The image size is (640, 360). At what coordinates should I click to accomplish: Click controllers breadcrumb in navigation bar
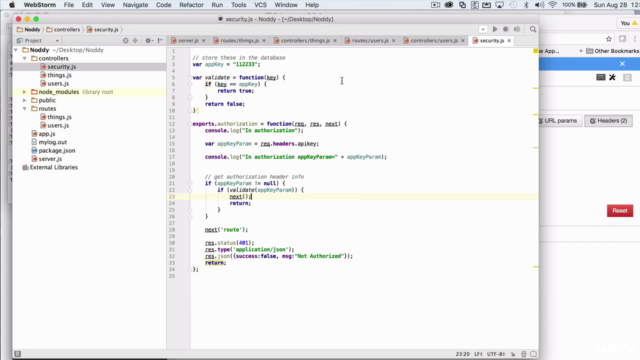[63, 29]
